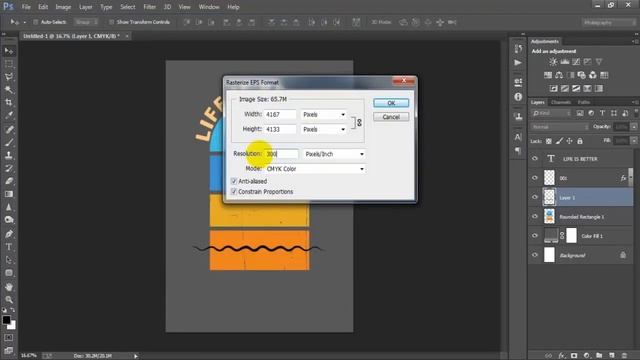
Task: Uncheck the Constrain Proportions checkbox
Action: (x=234, y=191)
